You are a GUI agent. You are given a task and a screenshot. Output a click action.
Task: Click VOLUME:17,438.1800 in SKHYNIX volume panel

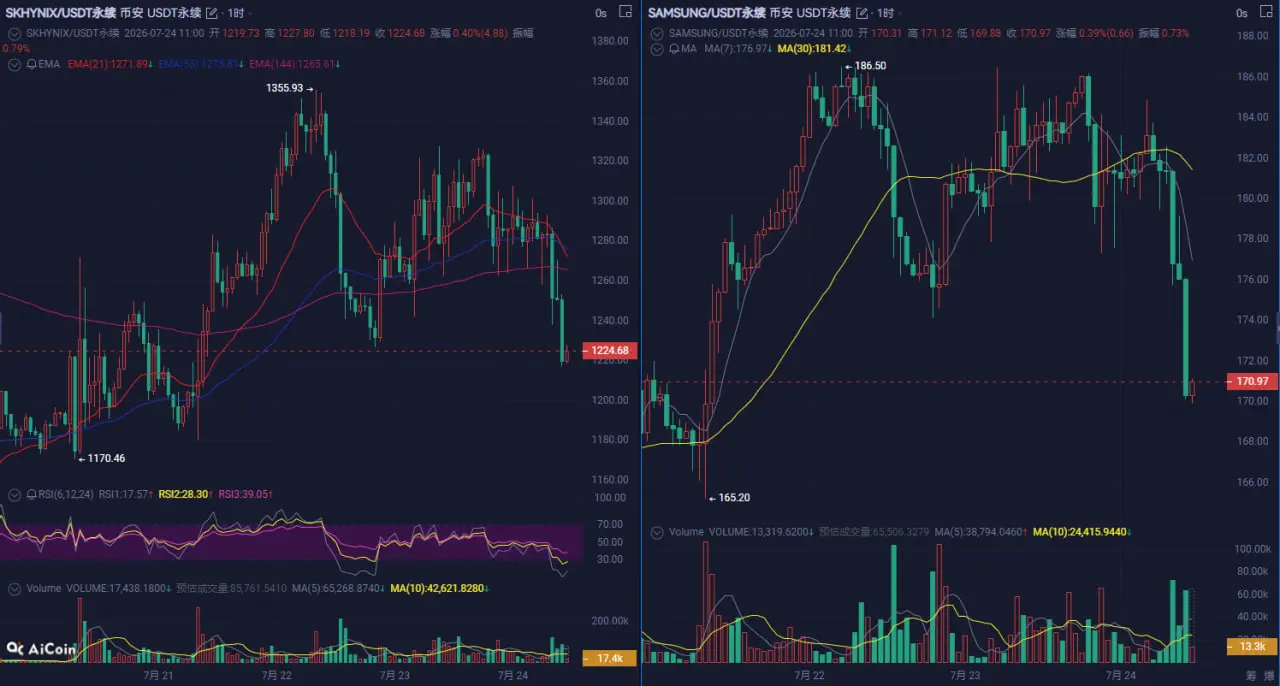pos(120,589)
